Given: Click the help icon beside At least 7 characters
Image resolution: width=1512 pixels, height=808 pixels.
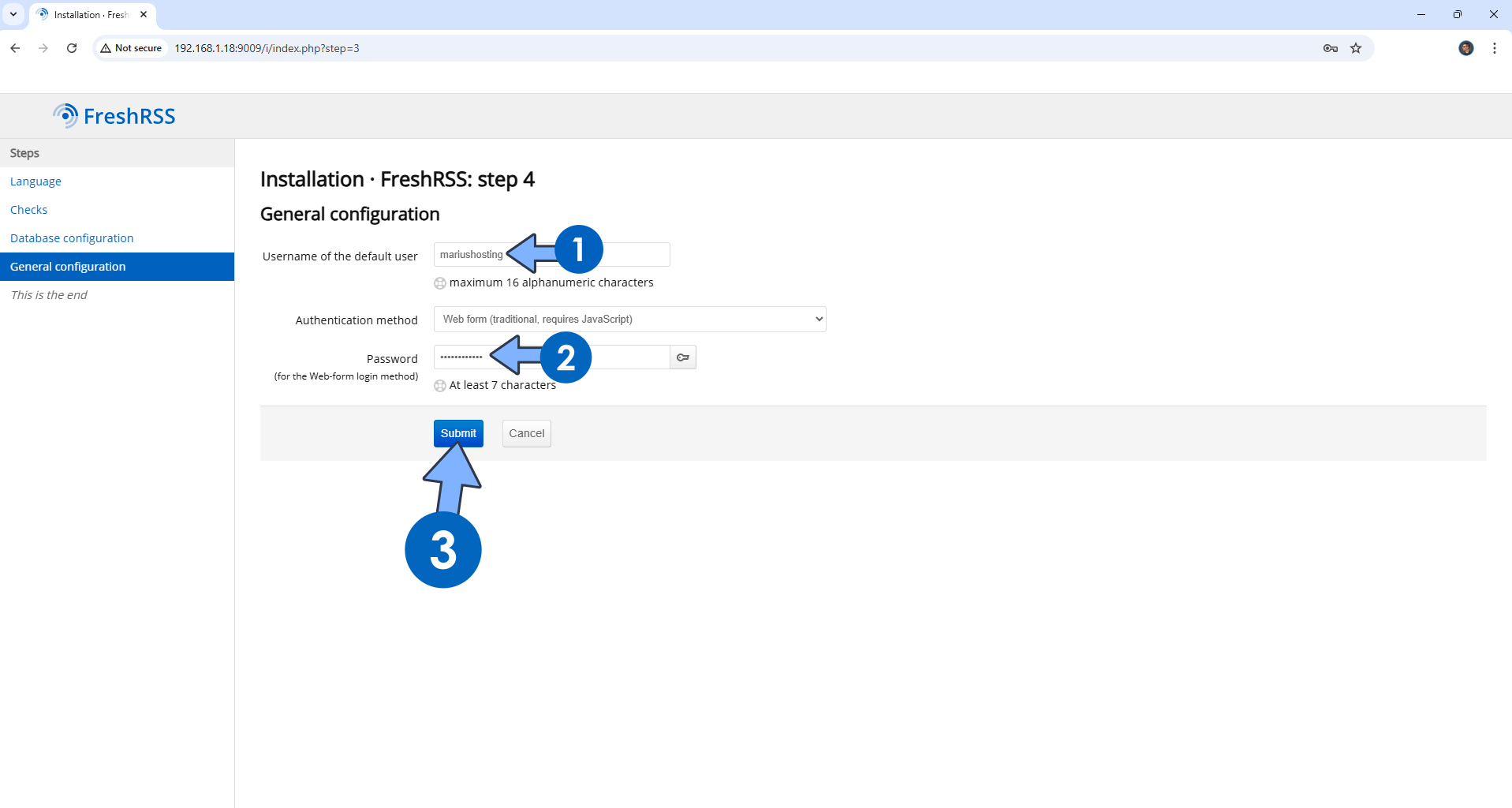Looking at the screenshot, I should 440,386.
